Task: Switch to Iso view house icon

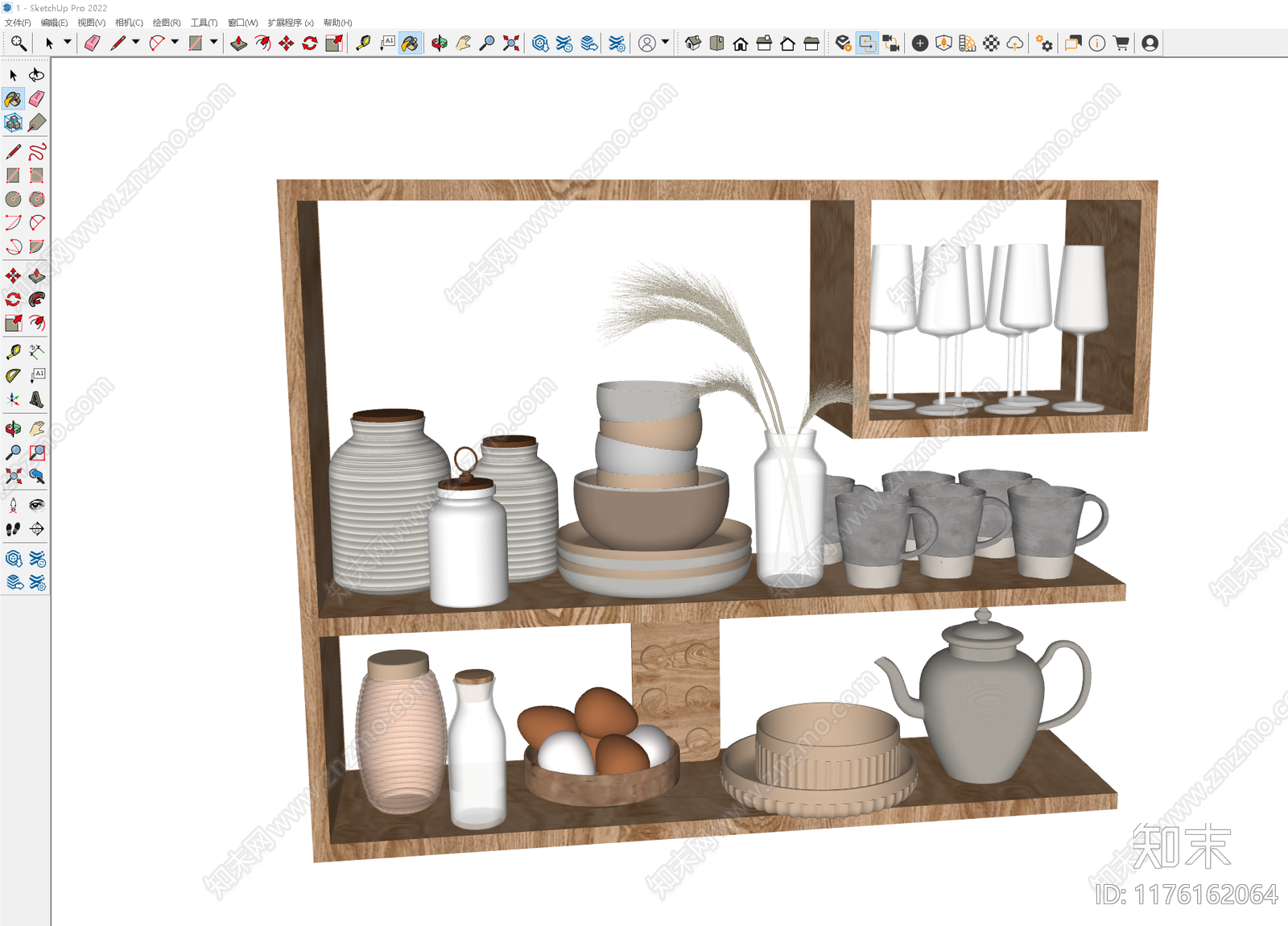Action: 693,43
